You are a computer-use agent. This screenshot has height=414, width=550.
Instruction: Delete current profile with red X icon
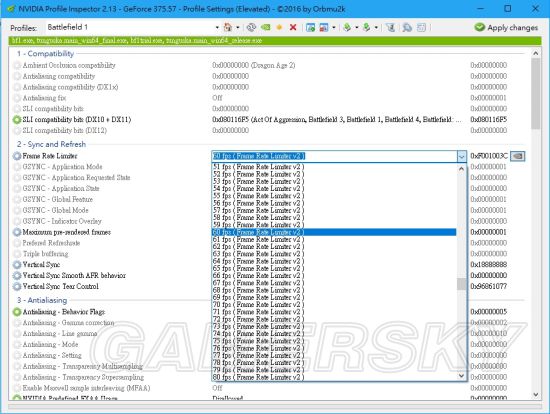[293, 27]
